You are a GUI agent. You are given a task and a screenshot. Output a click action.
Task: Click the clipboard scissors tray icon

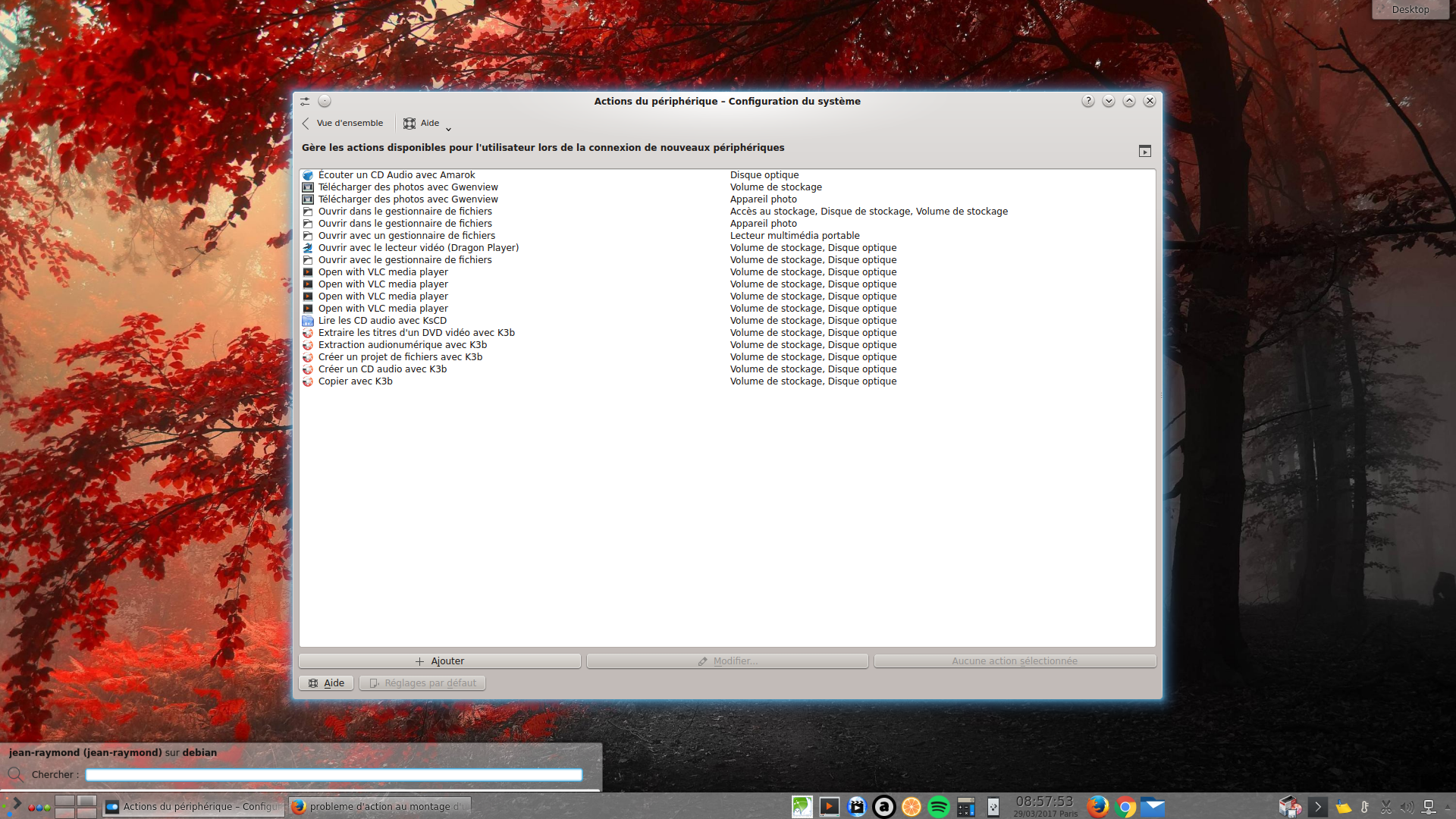[1385, 807]
